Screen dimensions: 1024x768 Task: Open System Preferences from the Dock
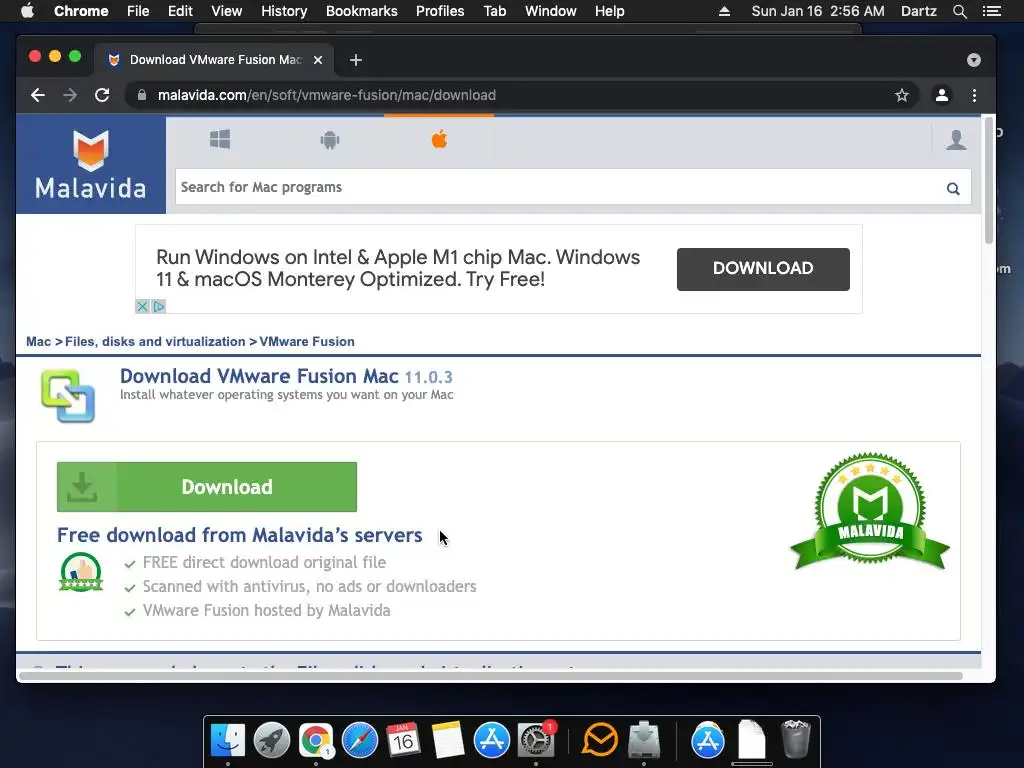536,740
